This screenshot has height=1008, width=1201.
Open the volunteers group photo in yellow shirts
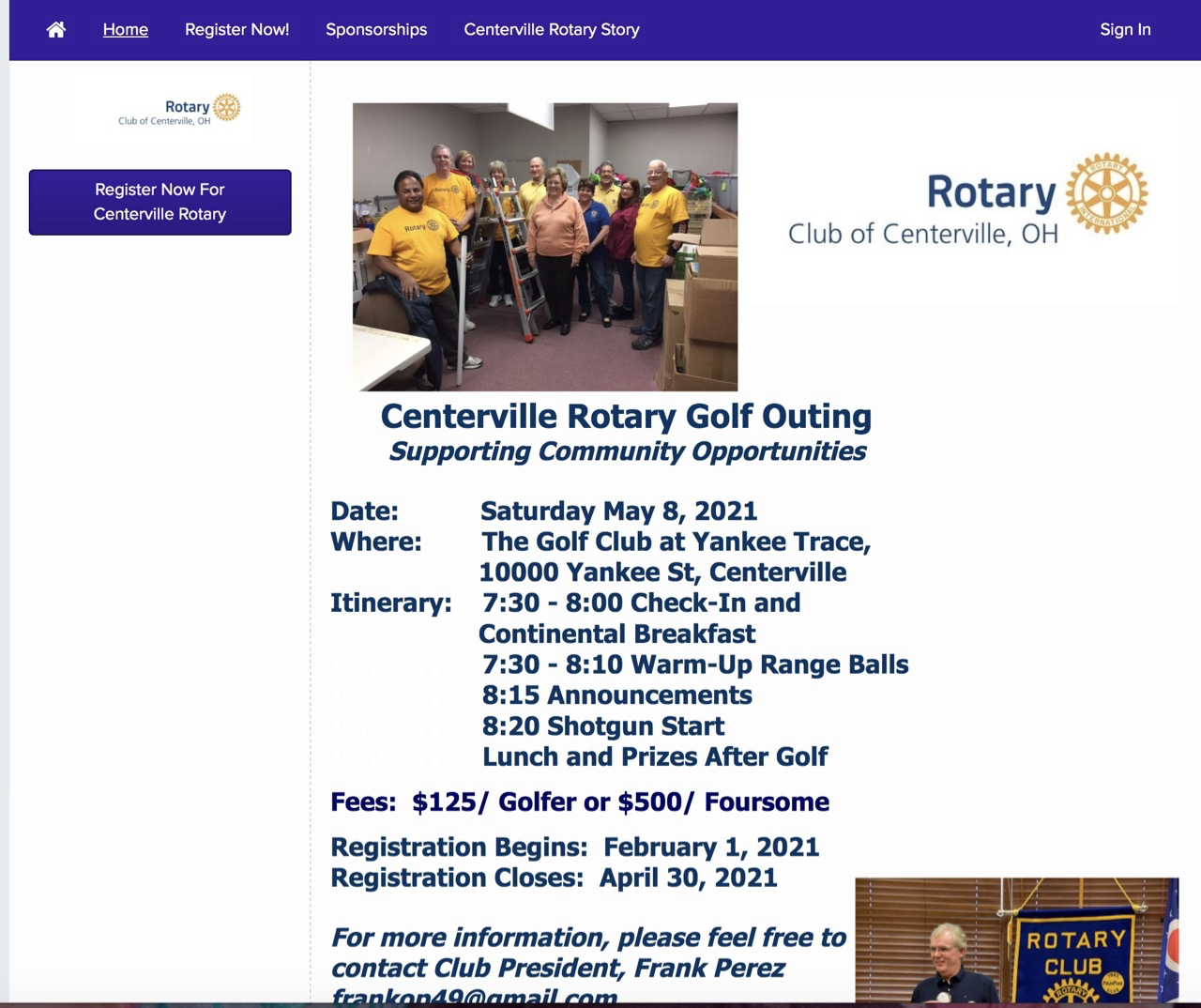click(x=544, y=246)
